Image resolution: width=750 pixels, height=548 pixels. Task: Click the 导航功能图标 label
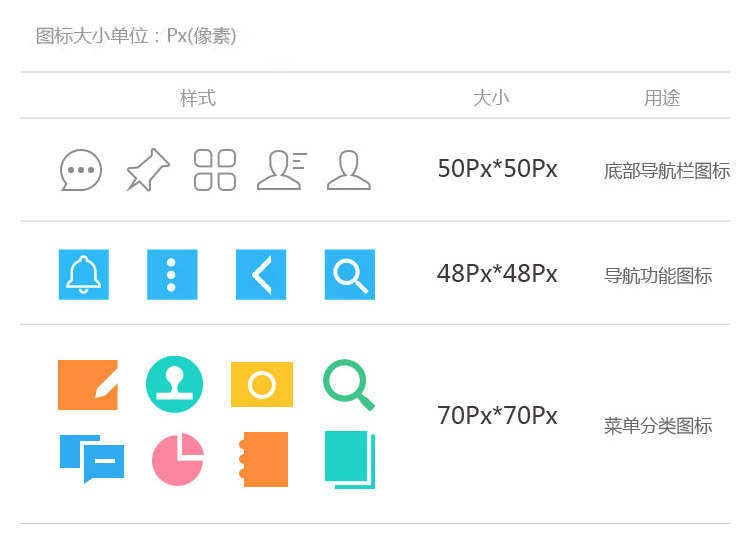click(658, 276)
